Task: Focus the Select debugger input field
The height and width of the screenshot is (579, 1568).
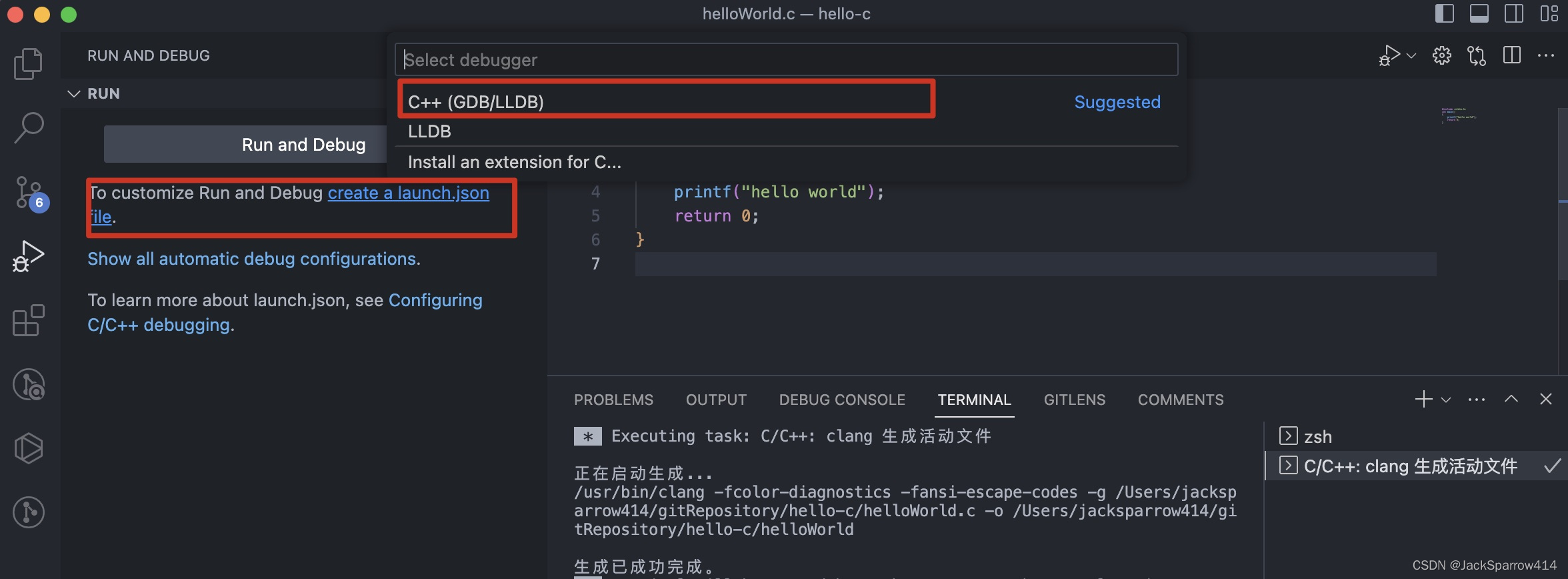Action: click(x=787, y=59)
